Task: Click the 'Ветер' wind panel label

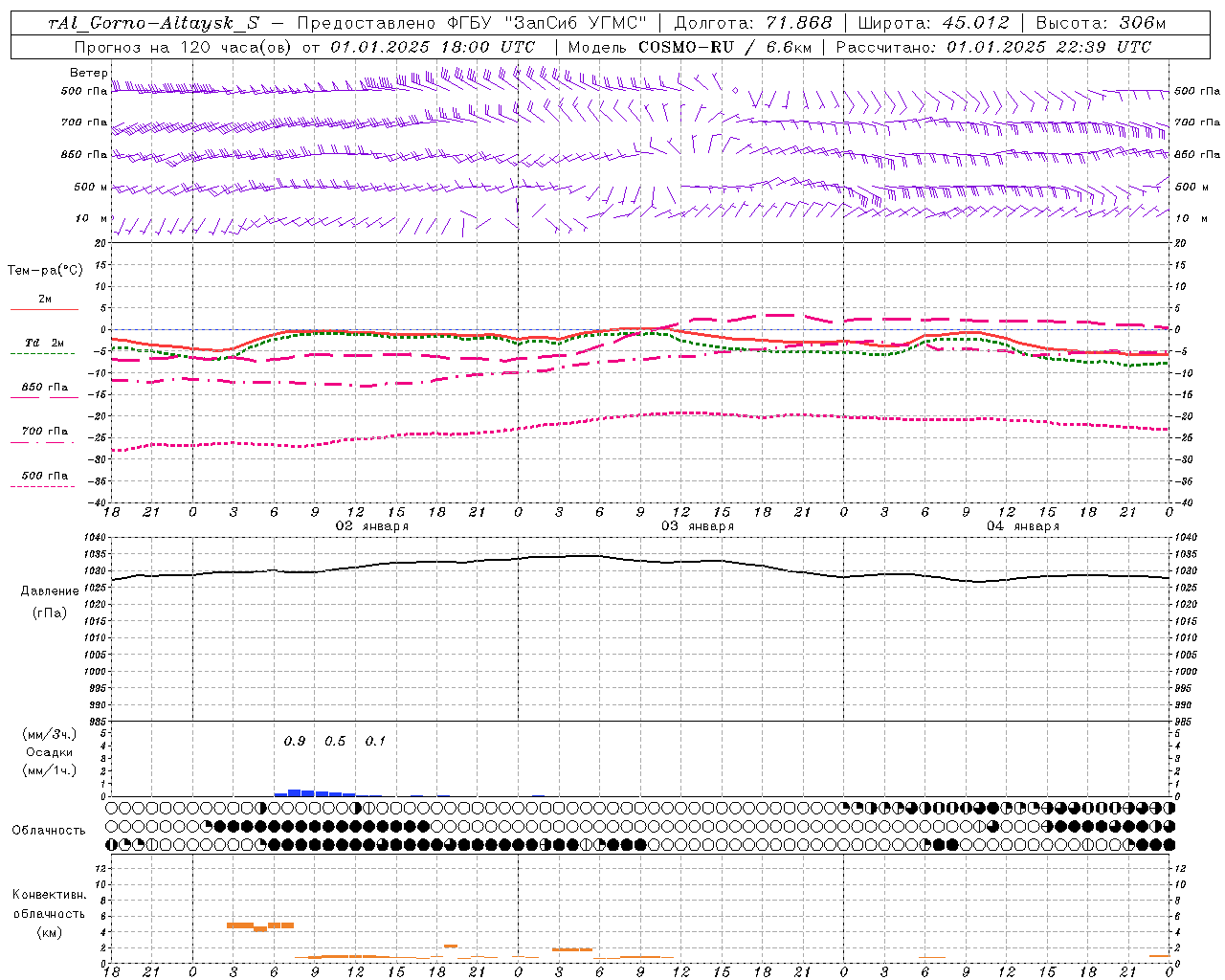Action: coord(88,73)
